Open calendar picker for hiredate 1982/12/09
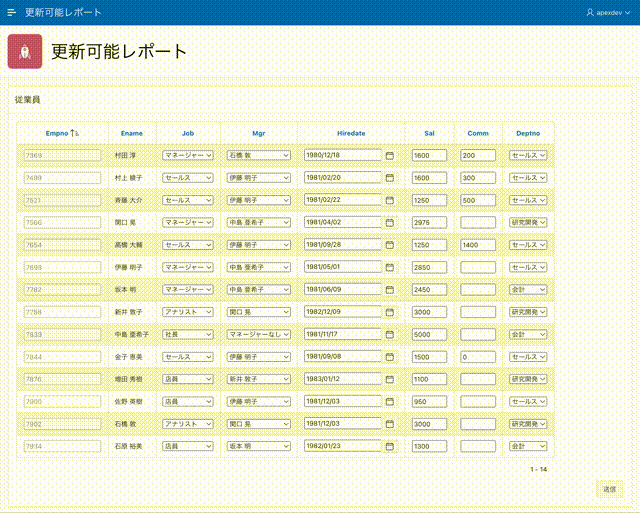Screen dimensions: 640x513 coord(390,312)
